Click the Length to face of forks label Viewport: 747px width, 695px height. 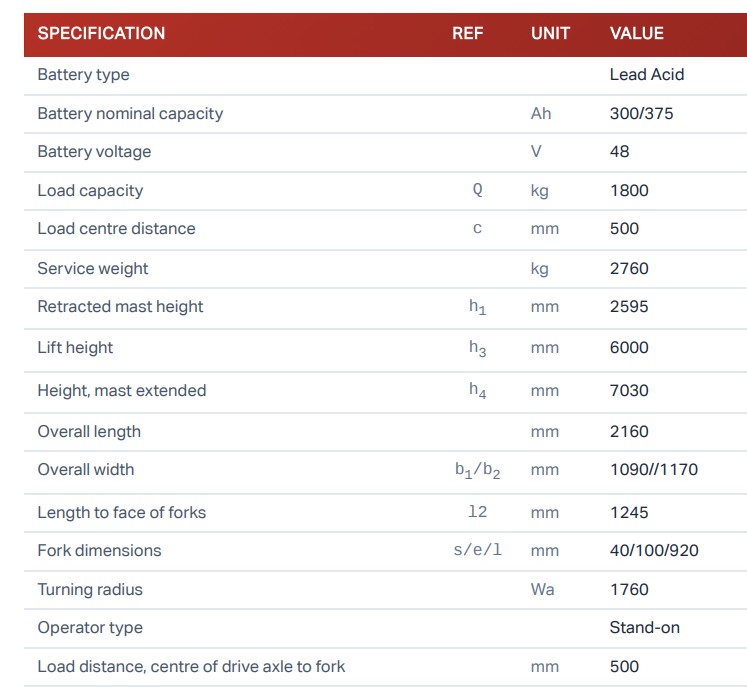click(121, 513)
